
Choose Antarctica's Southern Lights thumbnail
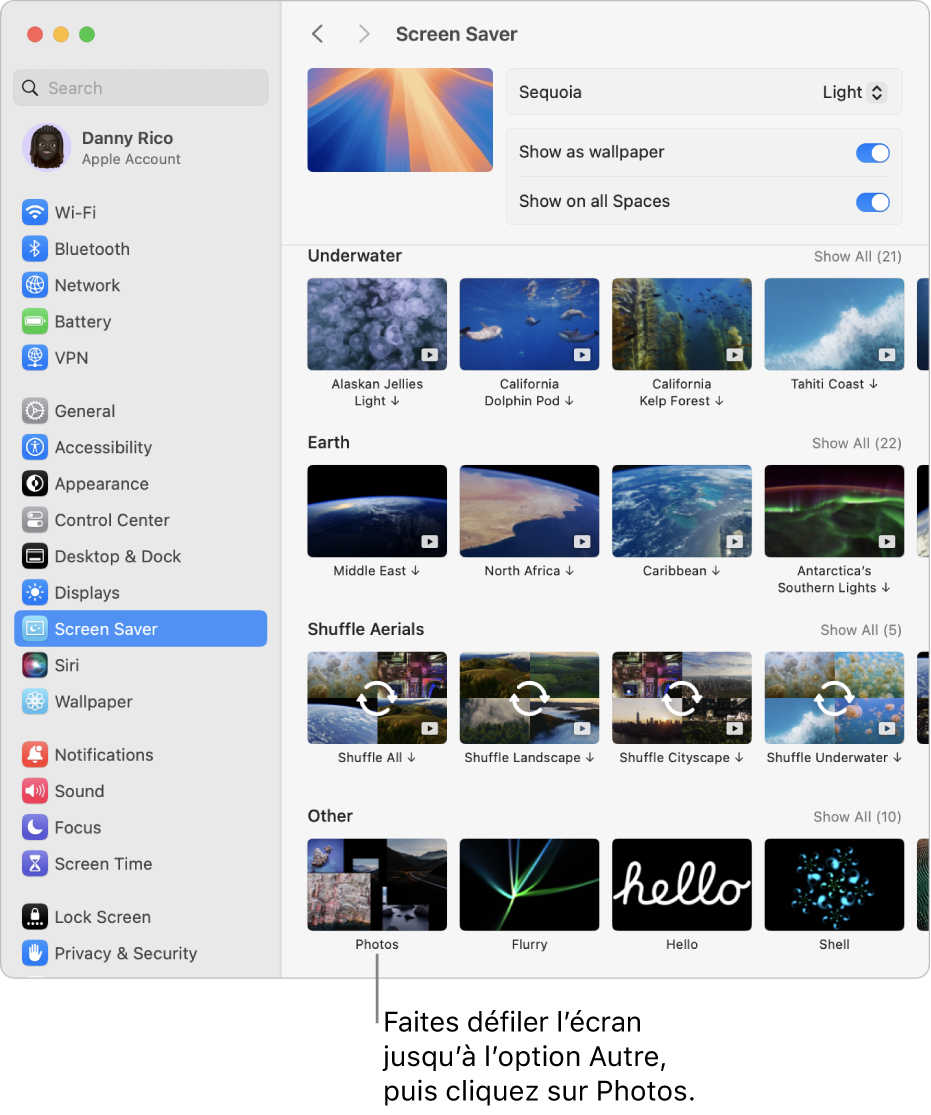point(834,511)
